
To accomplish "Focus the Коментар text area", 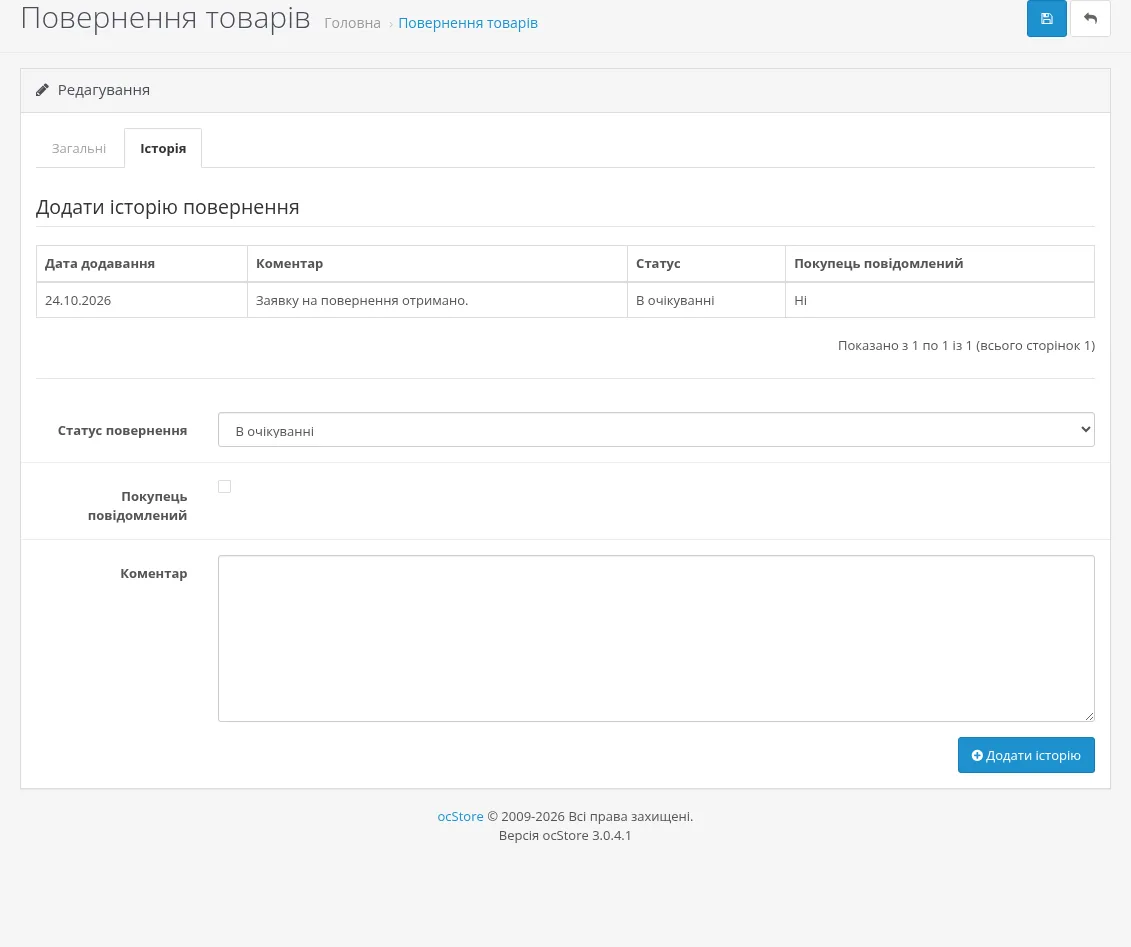I will pyautogui.click(x=656, y=638).
